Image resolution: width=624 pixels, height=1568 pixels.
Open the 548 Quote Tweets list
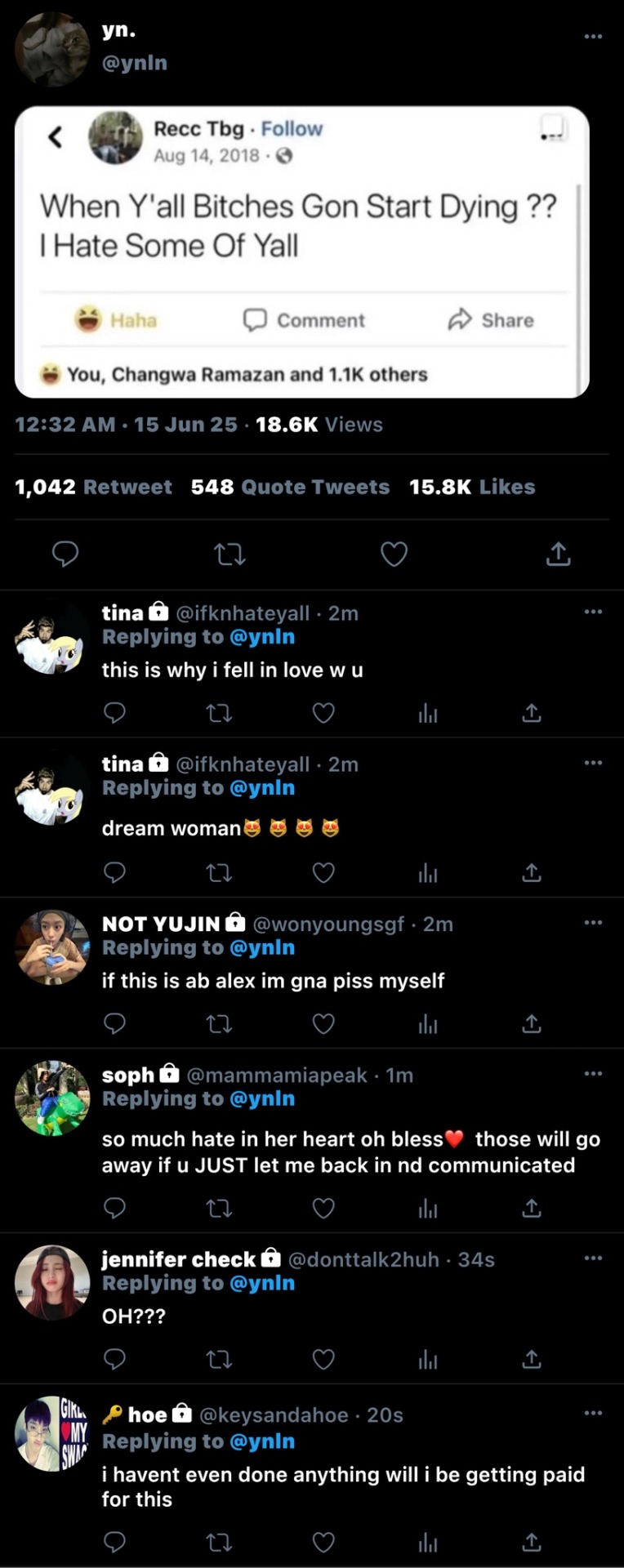coord(290,487)
